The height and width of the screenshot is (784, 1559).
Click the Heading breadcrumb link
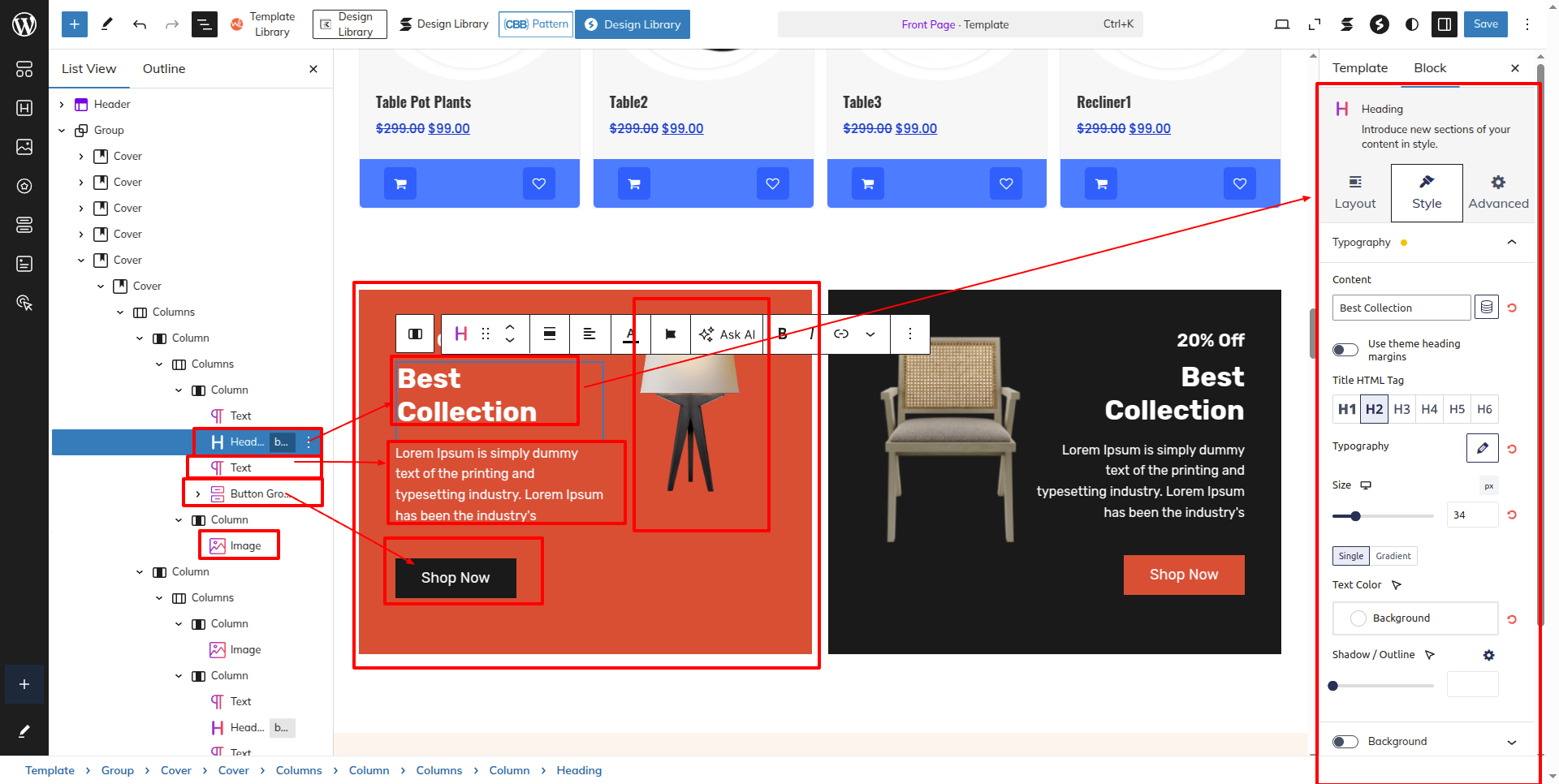(579, 770)
